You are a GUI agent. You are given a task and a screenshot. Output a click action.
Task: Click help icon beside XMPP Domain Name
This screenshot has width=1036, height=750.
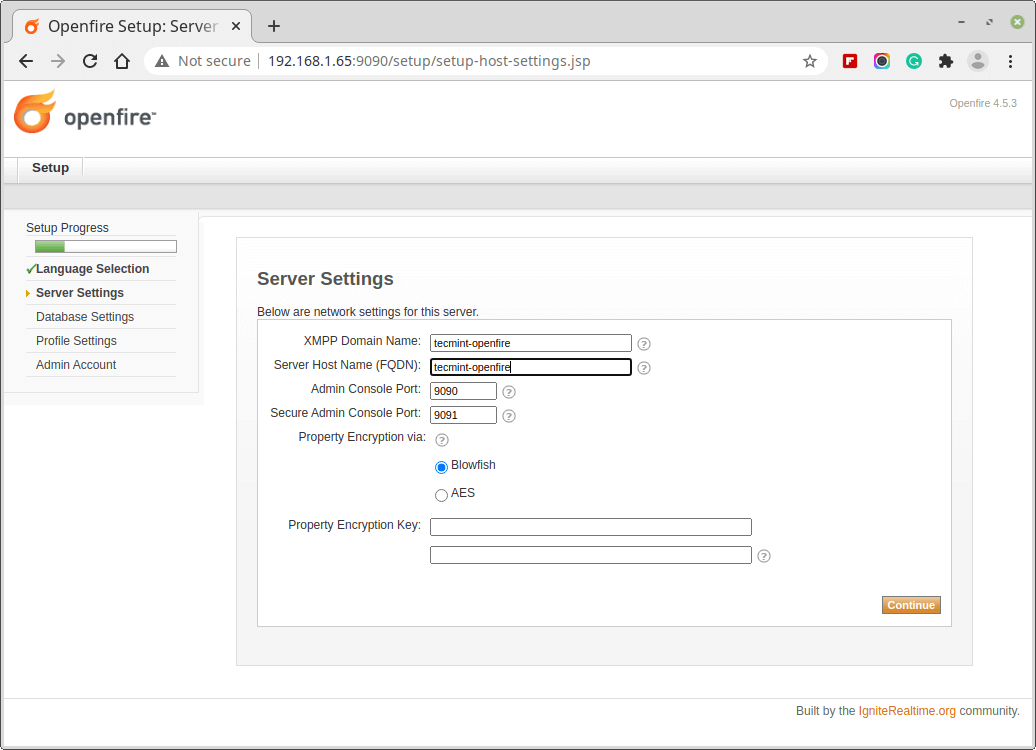point(644,344)
